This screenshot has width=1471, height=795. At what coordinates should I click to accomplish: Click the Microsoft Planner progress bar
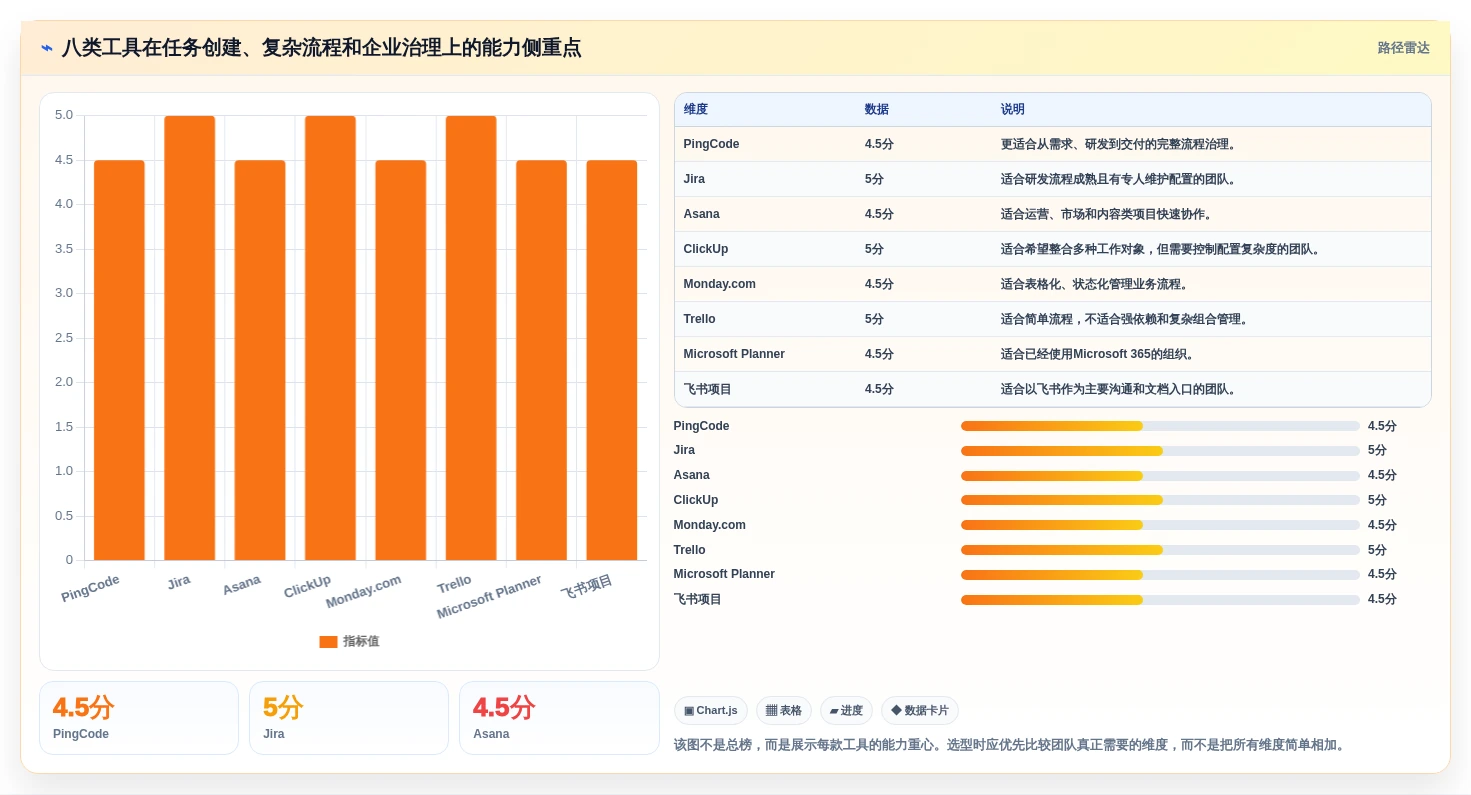click(1160, 575)
